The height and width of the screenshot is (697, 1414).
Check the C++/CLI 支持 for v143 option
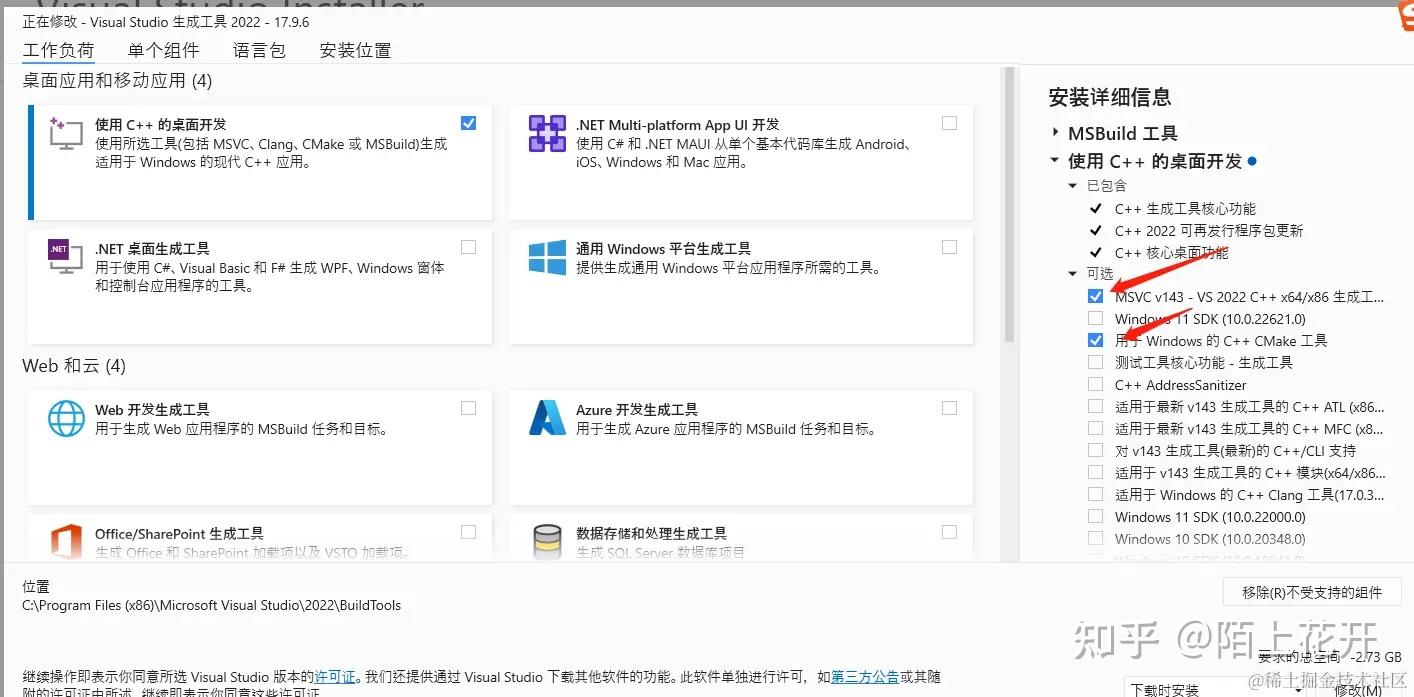point(1096,450)
